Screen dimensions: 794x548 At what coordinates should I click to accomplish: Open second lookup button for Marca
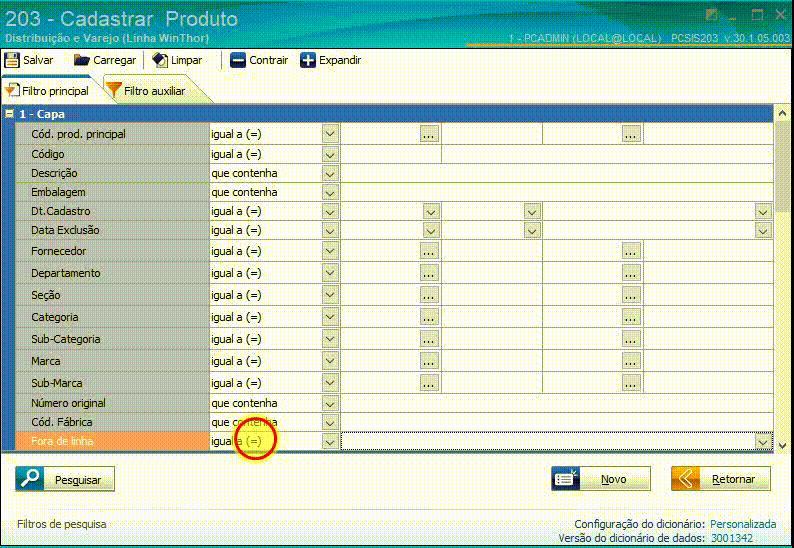tap(630, 361)
